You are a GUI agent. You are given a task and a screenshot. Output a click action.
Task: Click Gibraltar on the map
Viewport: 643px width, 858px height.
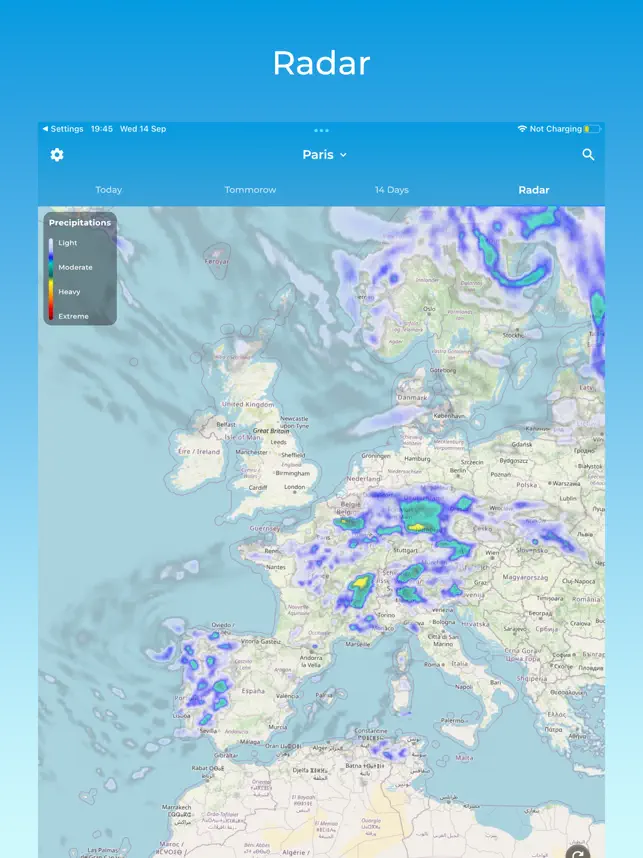tap(226, 756)
